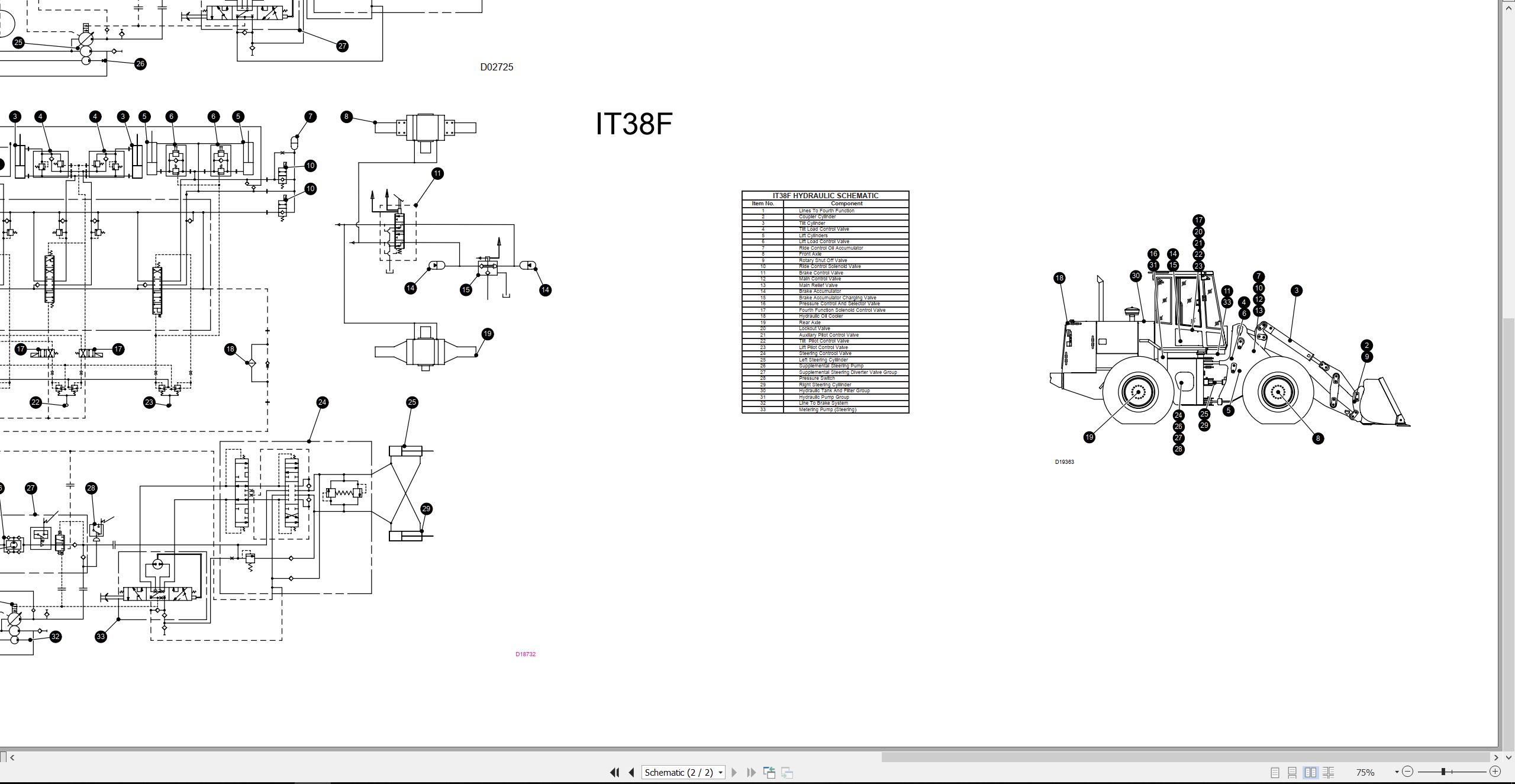Switch to single page view
This screenshot has width=1515, height=784.
1275,772
